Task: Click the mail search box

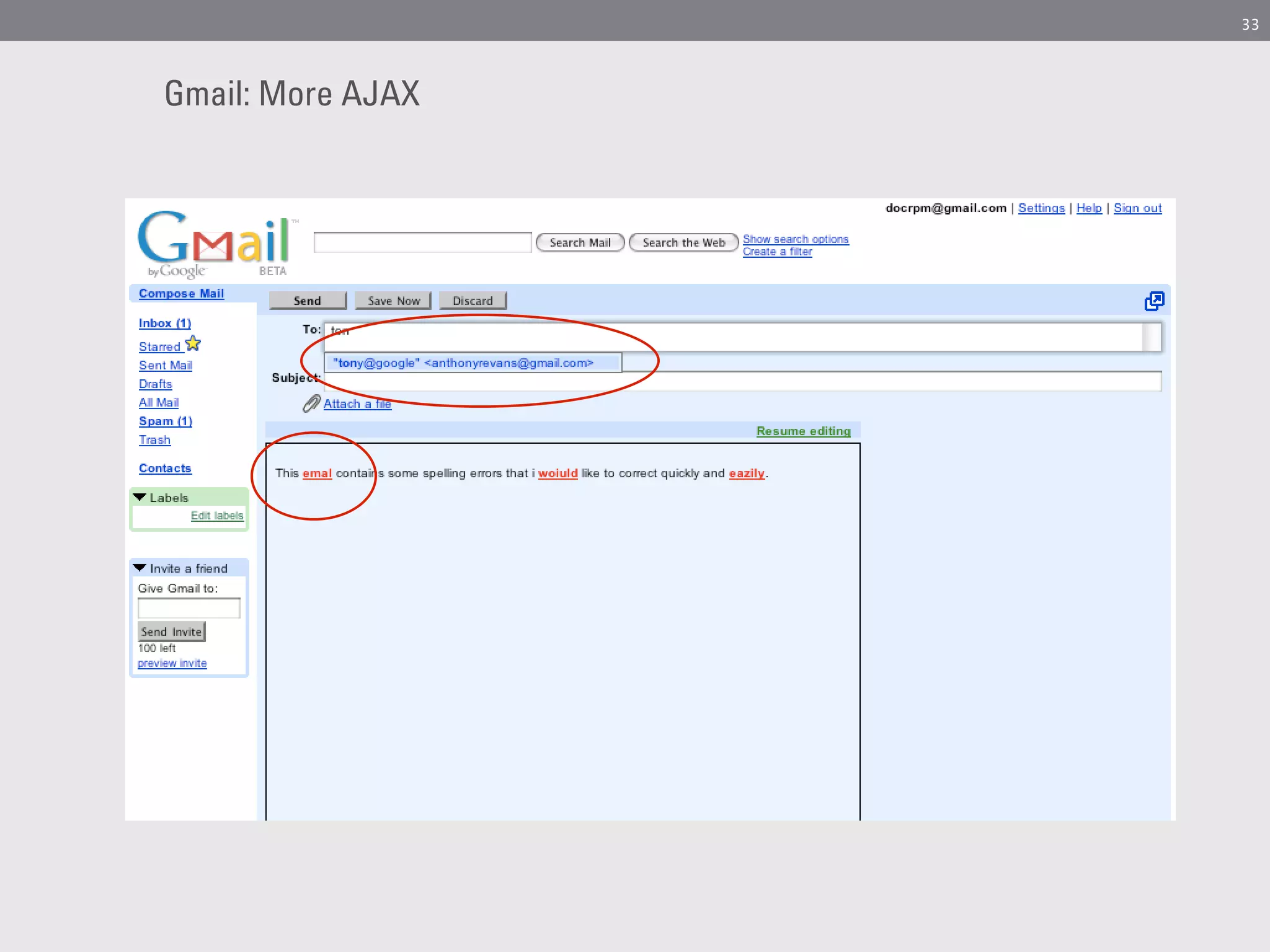Action: (x=422, y=242)
